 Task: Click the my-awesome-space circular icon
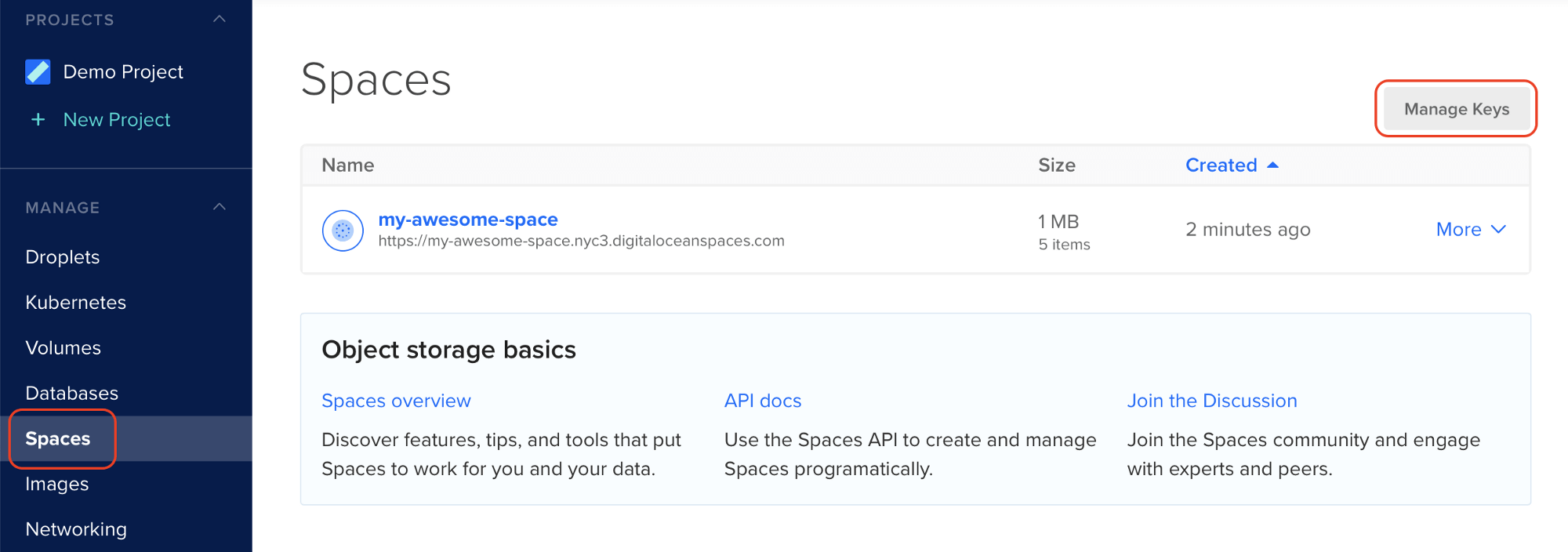coord(343,231)
